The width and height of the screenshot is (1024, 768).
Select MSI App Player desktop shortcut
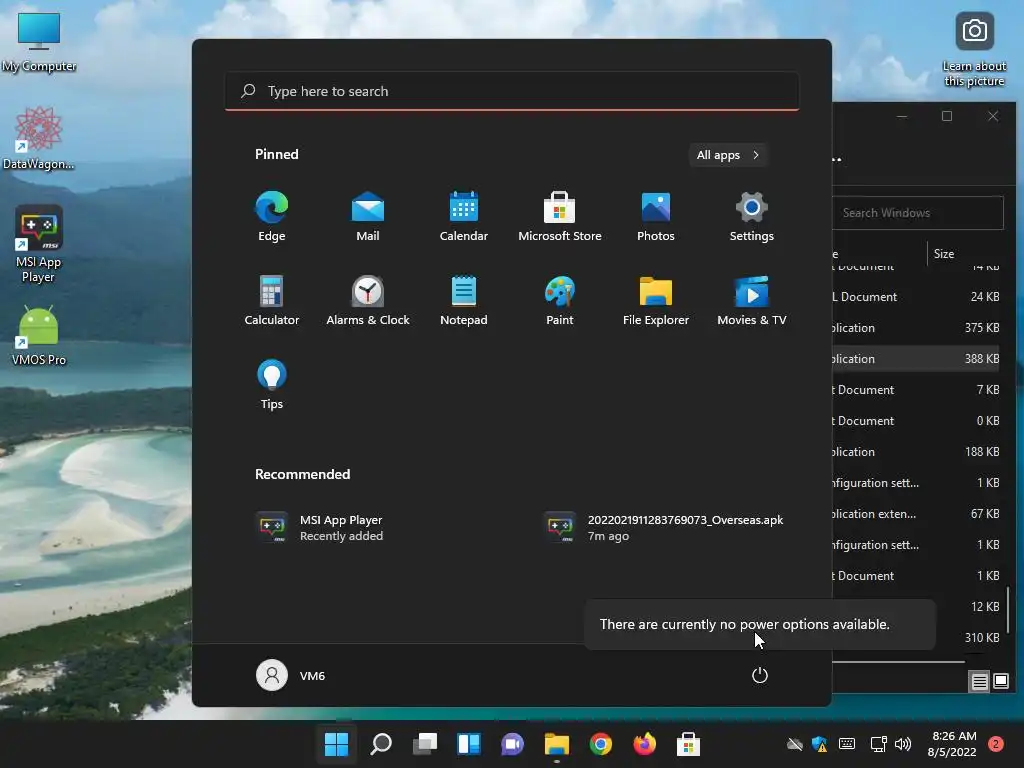point(39,243)
